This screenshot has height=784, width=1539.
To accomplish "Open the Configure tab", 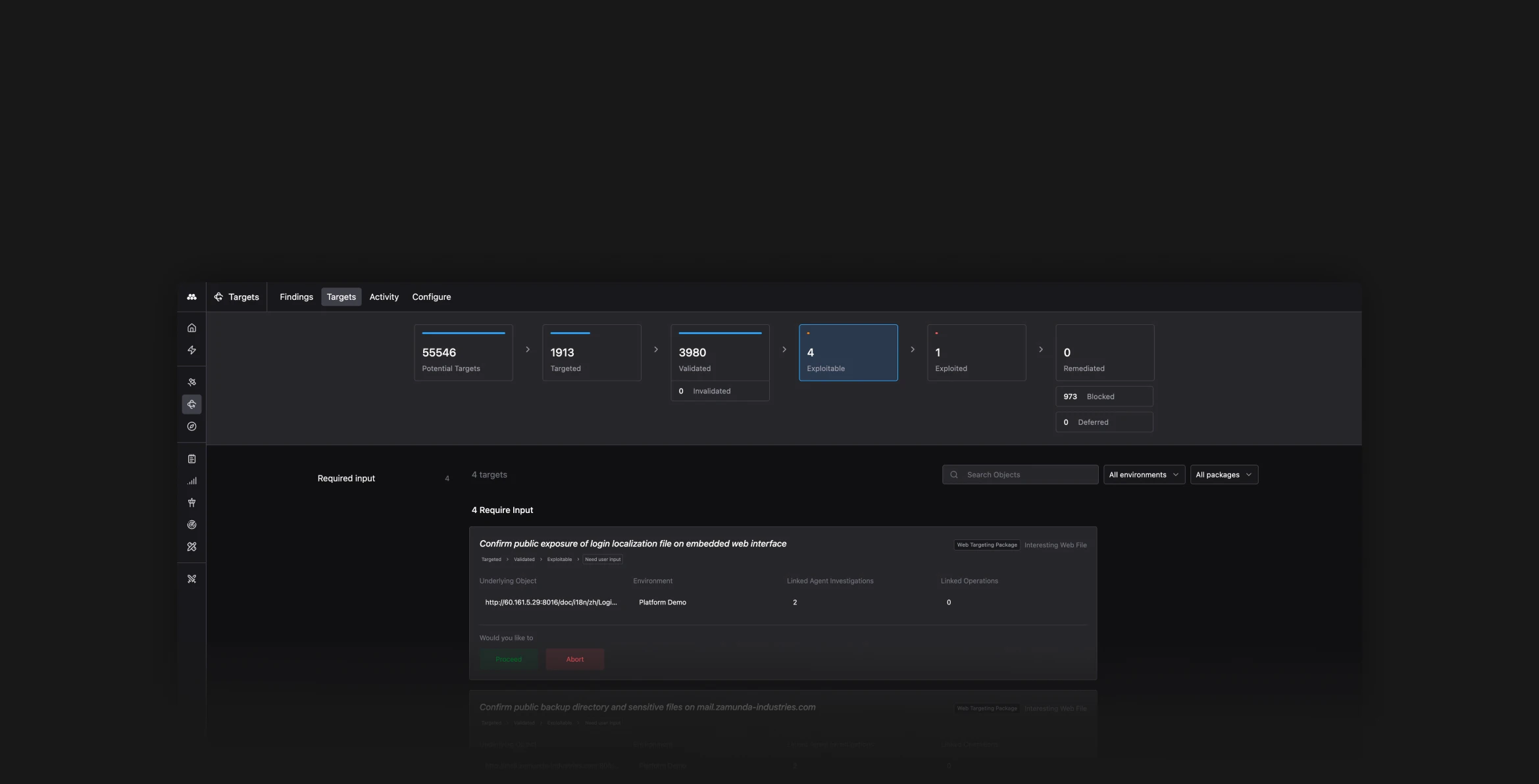I will tap(431, 297).
